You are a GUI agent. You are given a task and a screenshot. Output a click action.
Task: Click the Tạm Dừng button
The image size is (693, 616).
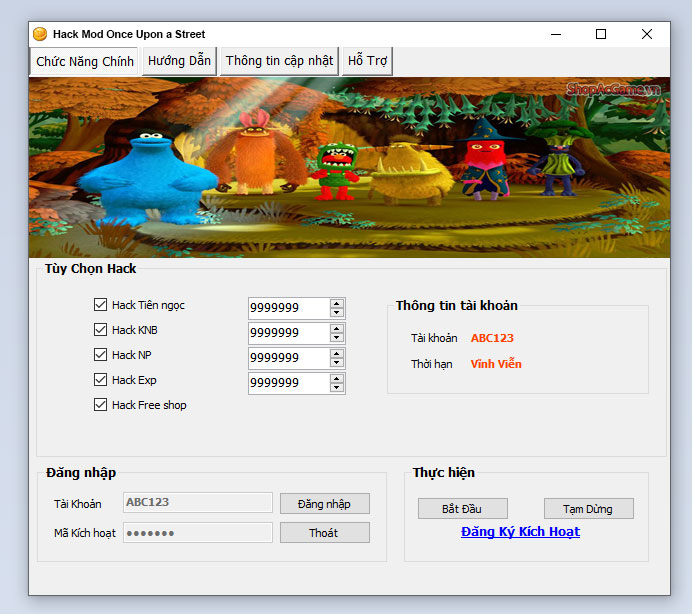click(588, 509)
